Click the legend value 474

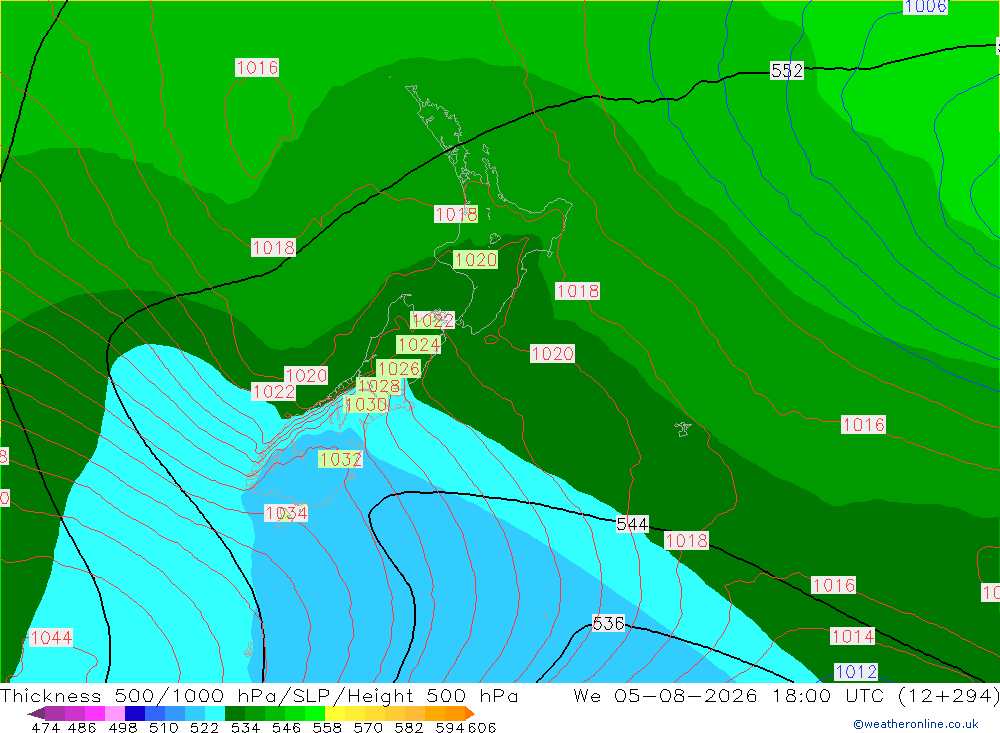[45, 727]
